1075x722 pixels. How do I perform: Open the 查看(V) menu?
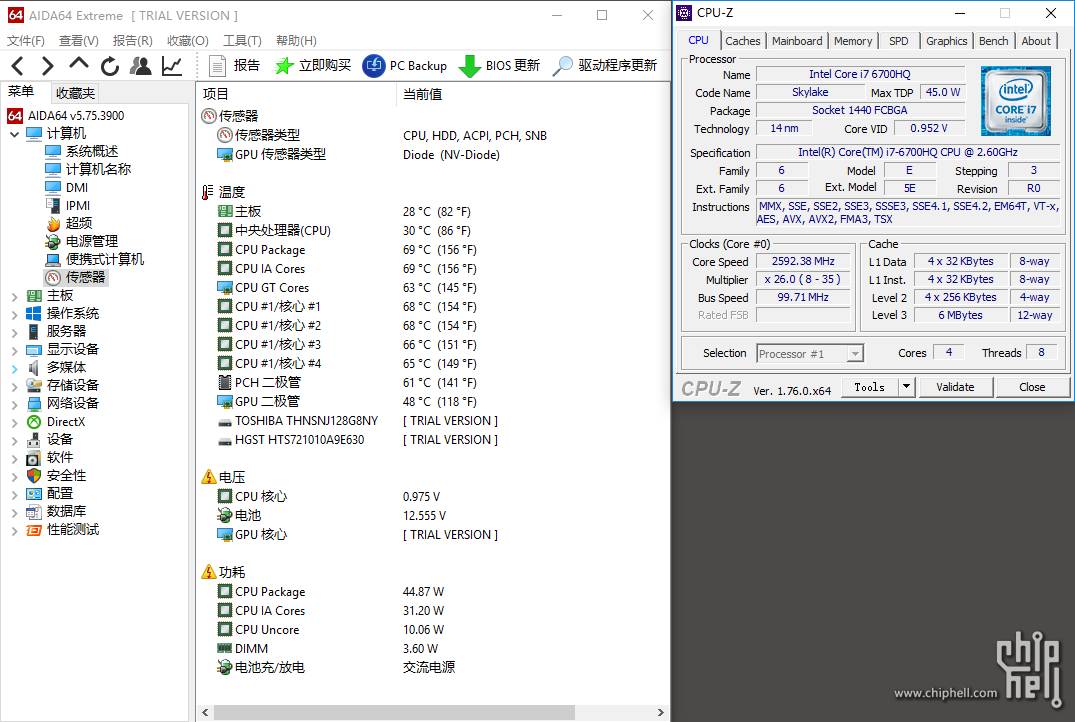(x=79, y=40)
